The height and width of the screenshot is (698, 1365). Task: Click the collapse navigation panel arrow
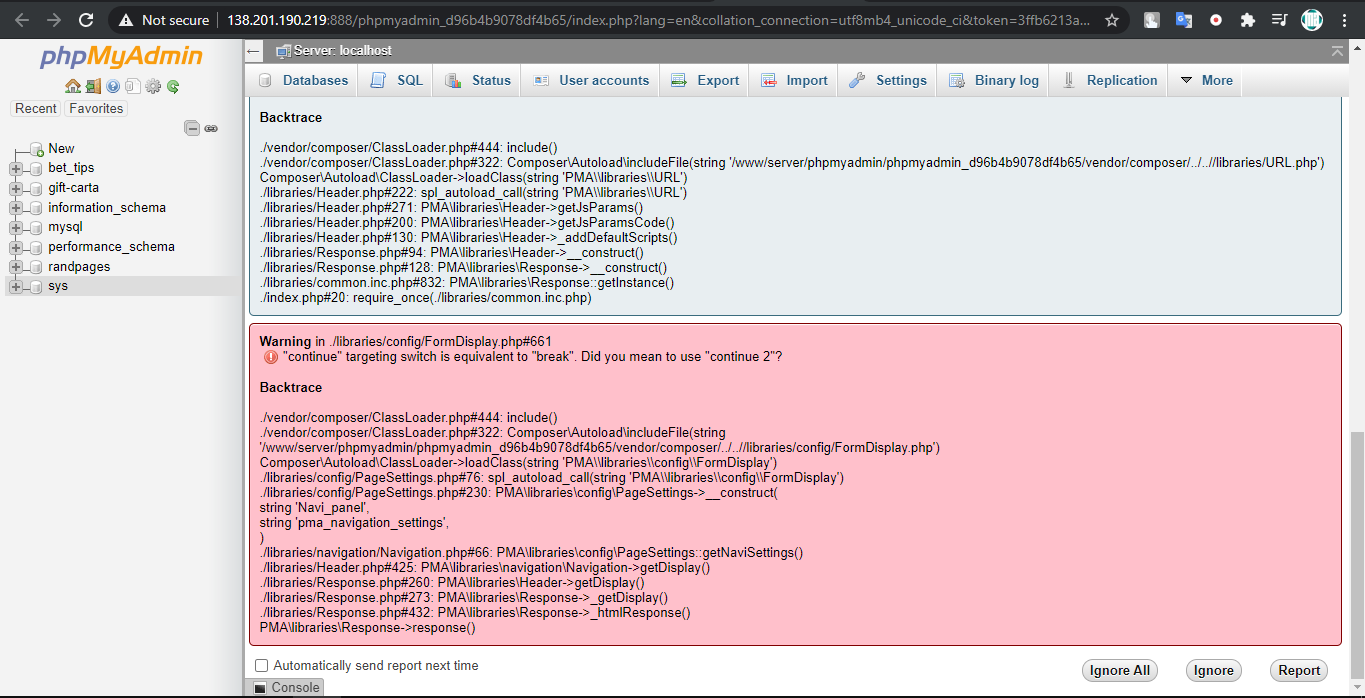(x=253, y=50)
